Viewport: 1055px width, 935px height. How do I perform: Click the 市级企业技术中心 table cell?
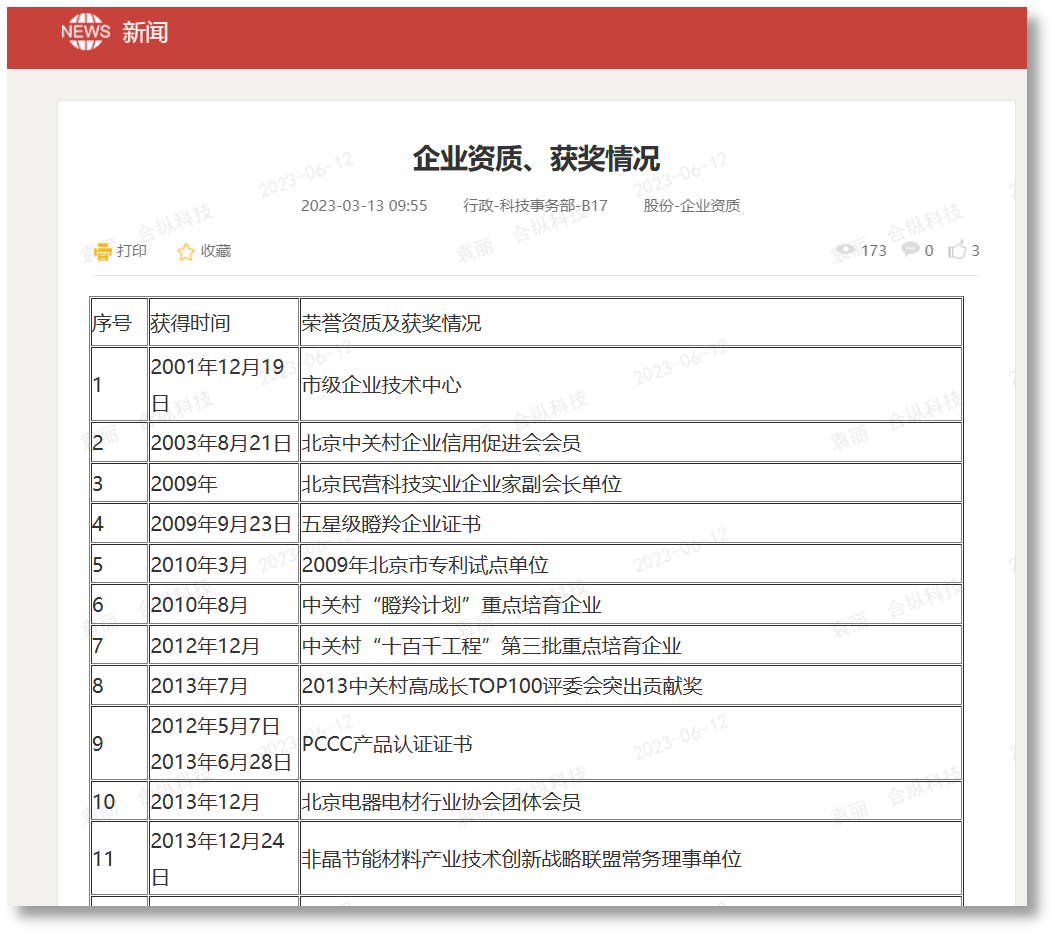(x=382, y=385)
